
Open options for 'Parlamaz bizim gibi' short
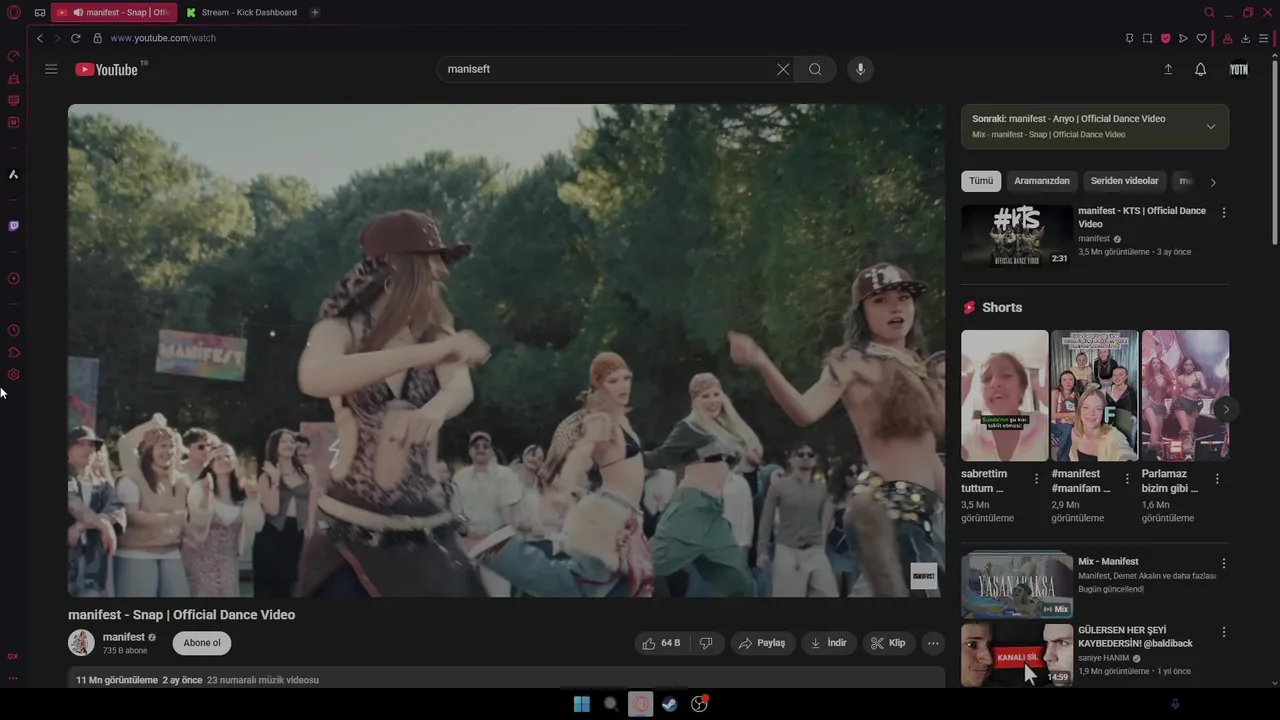(x=1217, y=479)
